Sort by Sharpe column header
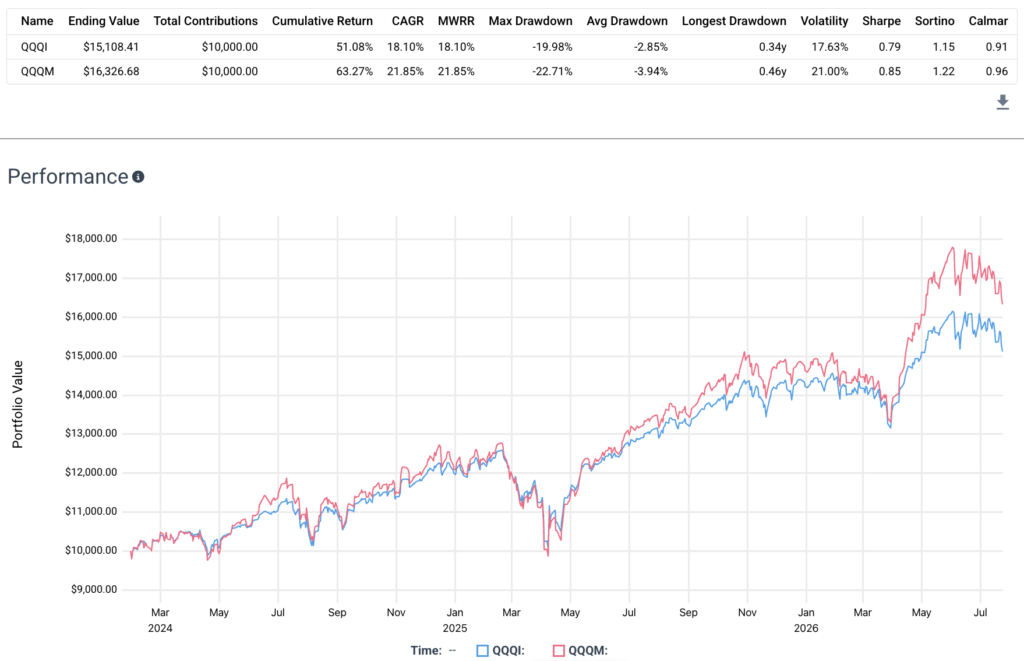1024x661 pixels. coord(881,21)
